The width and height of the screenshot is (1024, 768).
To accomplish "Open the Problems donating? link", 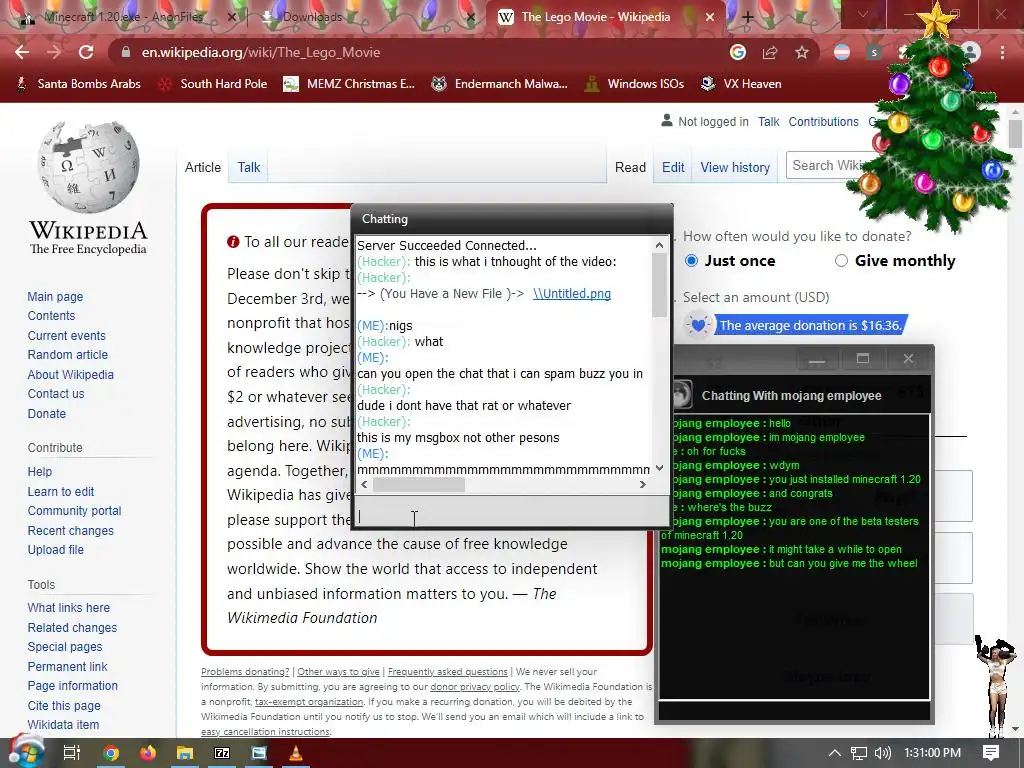I will pos(245,671).
